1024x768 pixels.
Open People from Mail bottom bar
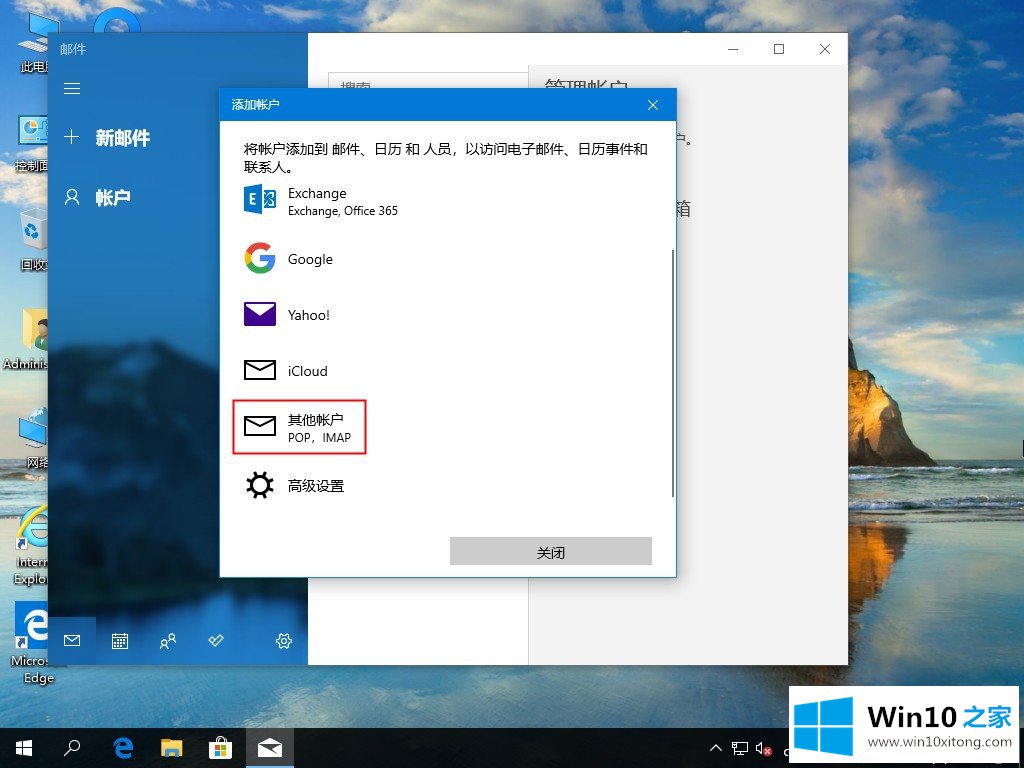click(168, 641)
